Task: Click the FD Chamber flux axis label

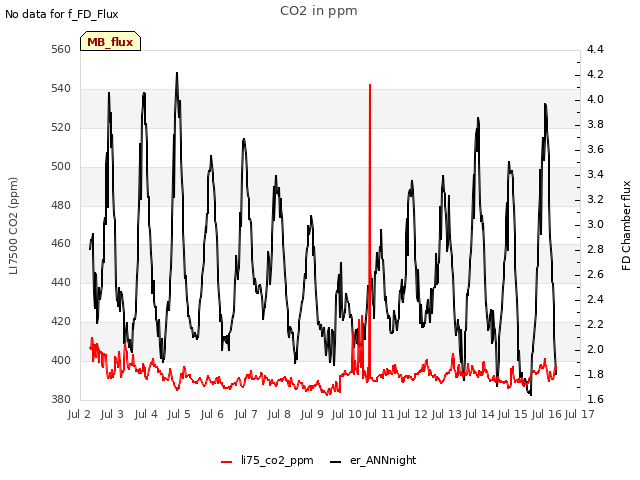Action: click(626, 225)
